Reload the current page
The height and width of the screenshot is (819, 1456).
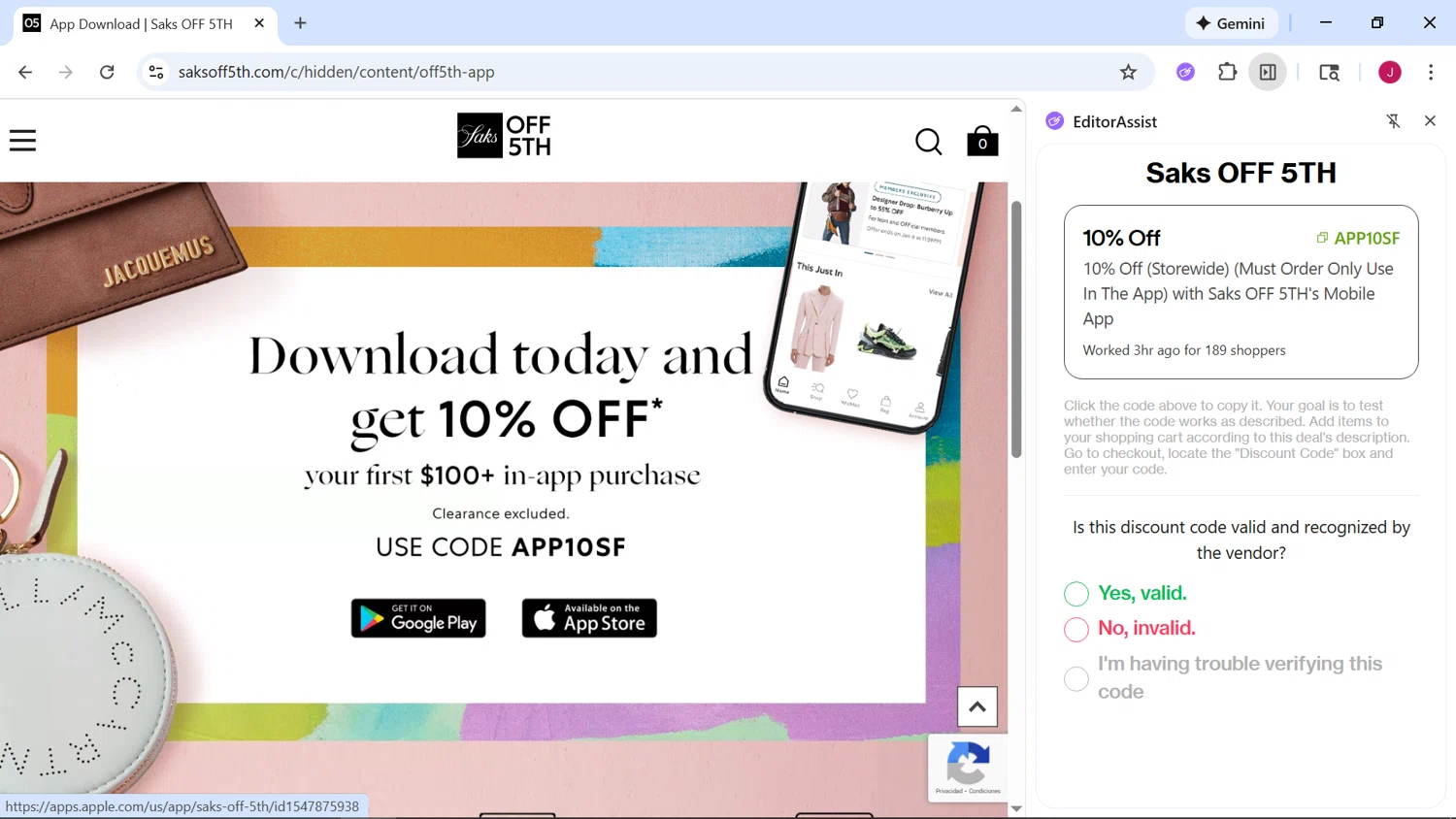(107, 72)
